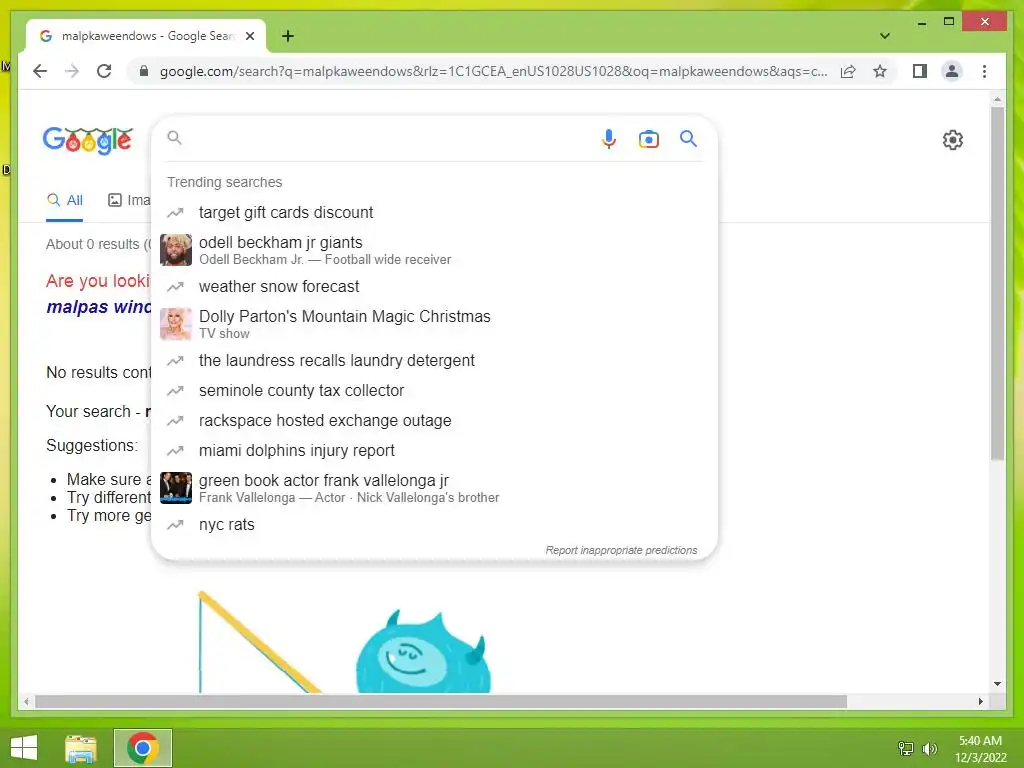The height and width of the screenshot is (768, 1024).
Task: Choose the laundress recalls laundry detergent
Action: [434, 360]
